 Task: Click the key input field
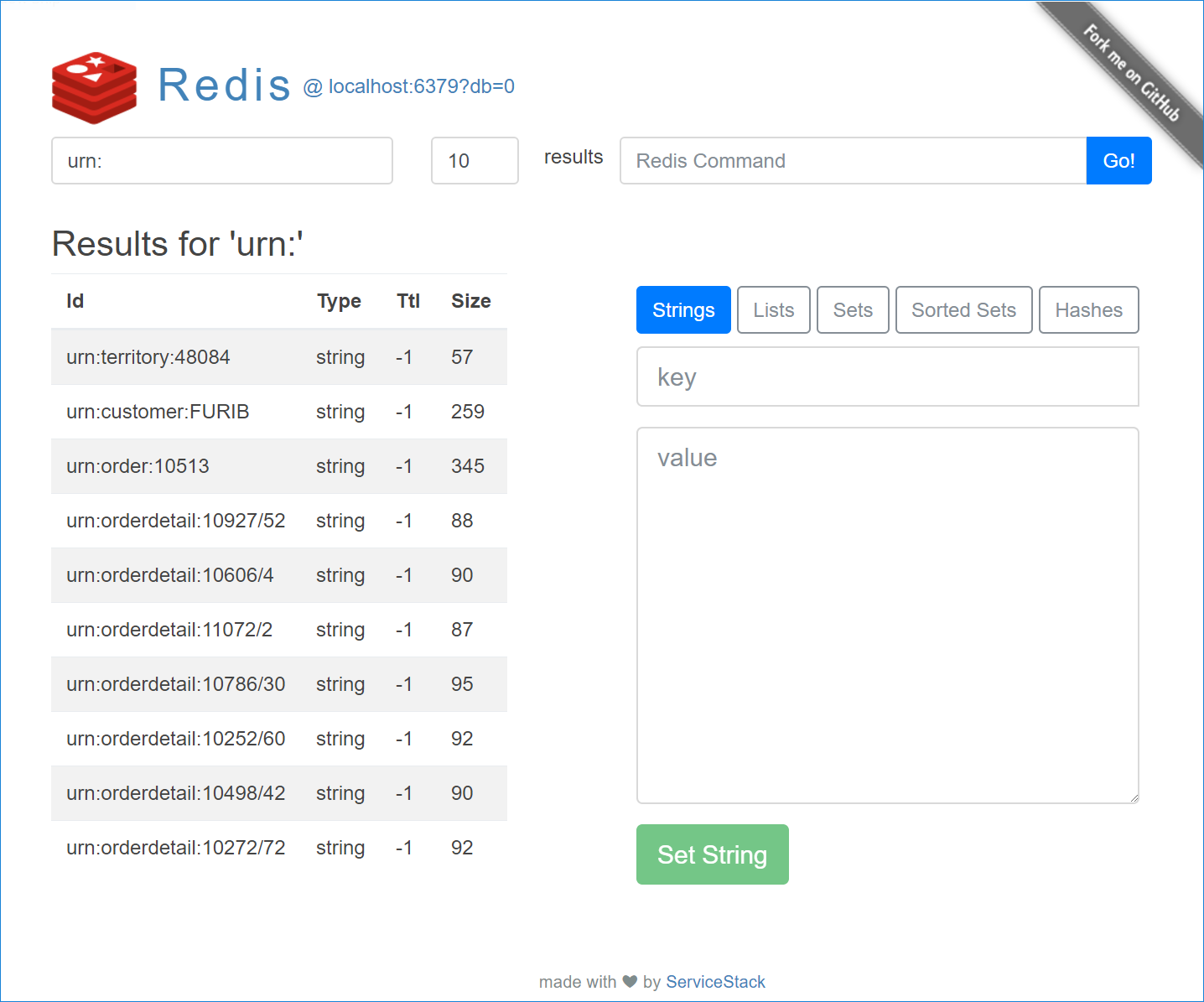[x=888, y=376]
